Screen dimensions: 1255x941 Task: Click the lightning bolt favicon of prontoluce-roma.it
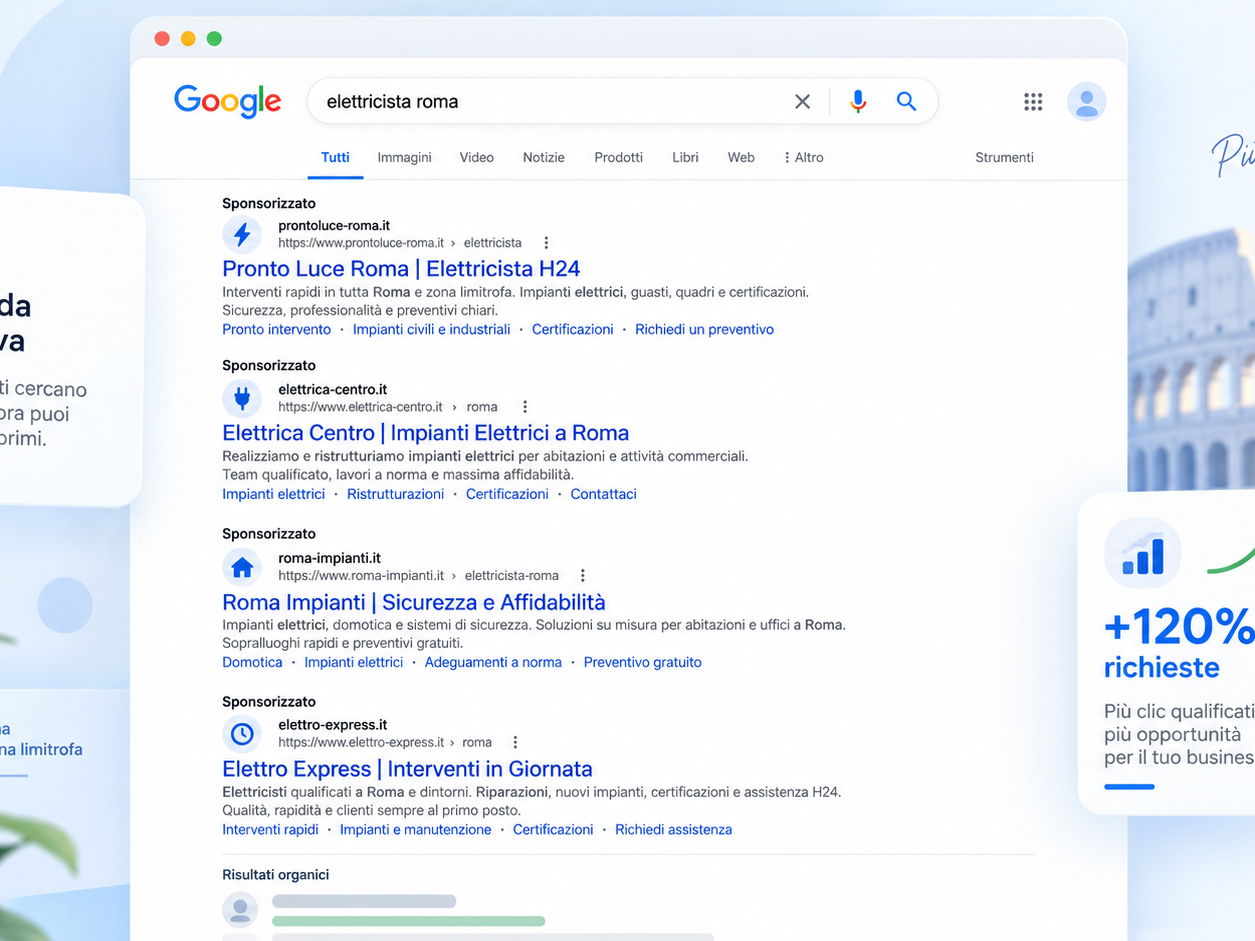tap(242, 234)
